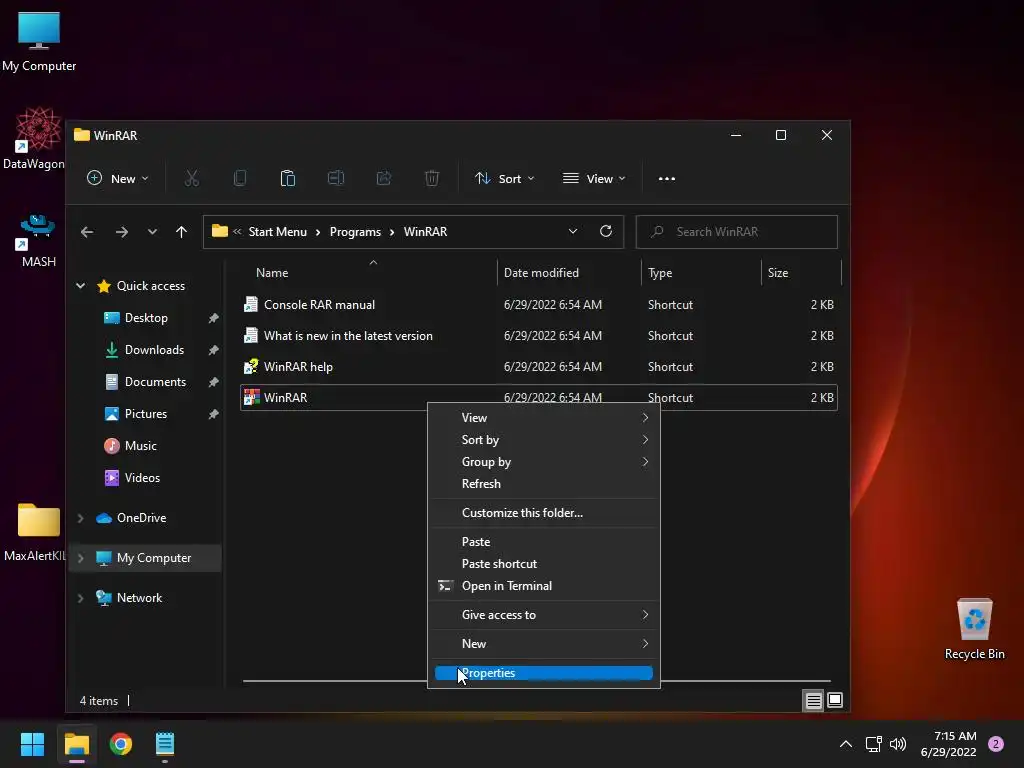Image resolution: width=1024 pixels, height=768 pixels.
Task: Open Sort by submenu in context menu
Action: coord(543,440)
